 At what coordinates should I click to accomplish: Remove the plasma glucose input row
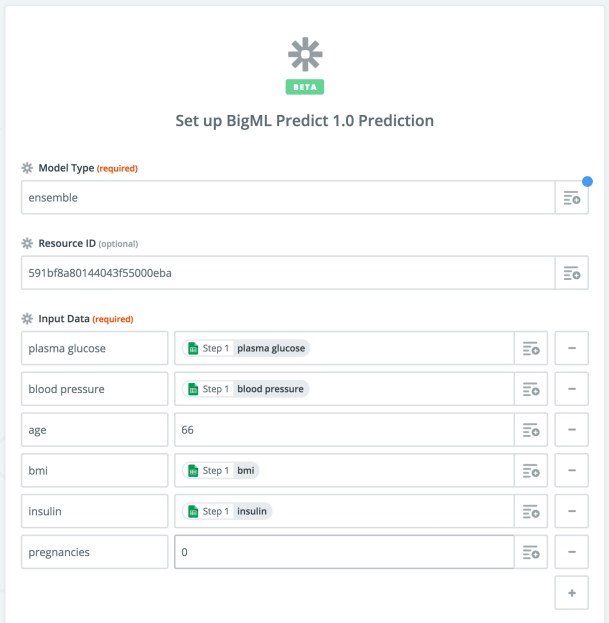click(x=572, y=348)
